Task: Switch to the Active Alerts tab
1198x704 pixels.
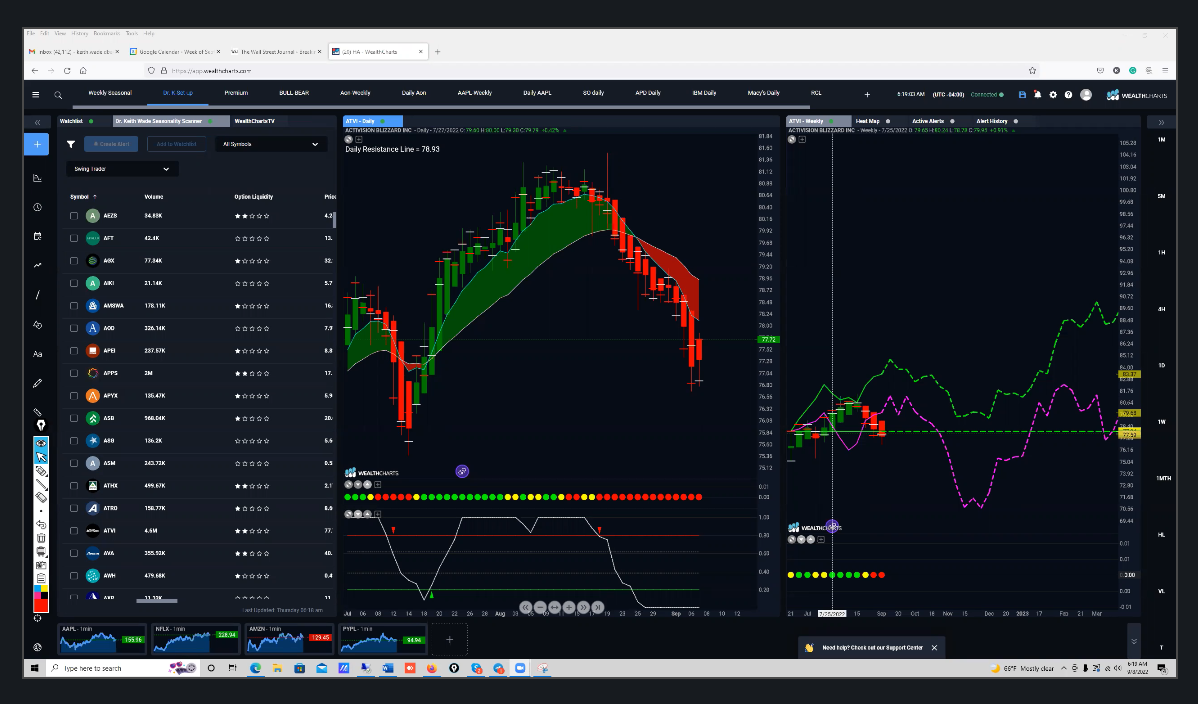Action: (x=928, y=122)
